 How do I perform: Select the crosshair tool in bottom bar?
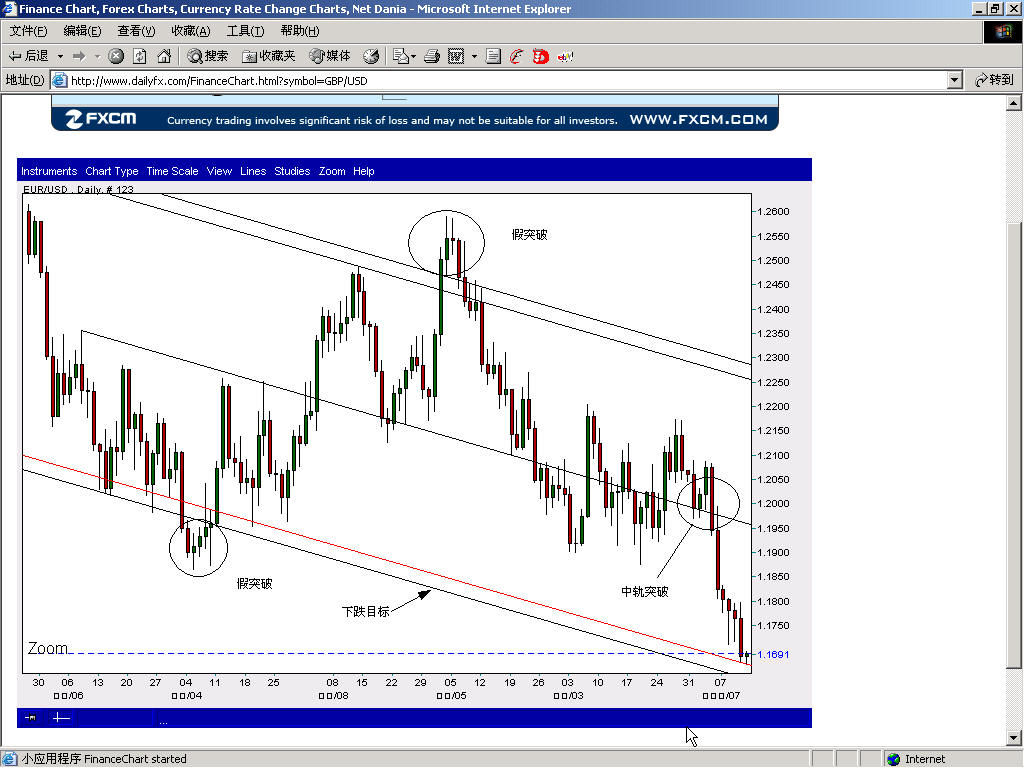[61, 718]
